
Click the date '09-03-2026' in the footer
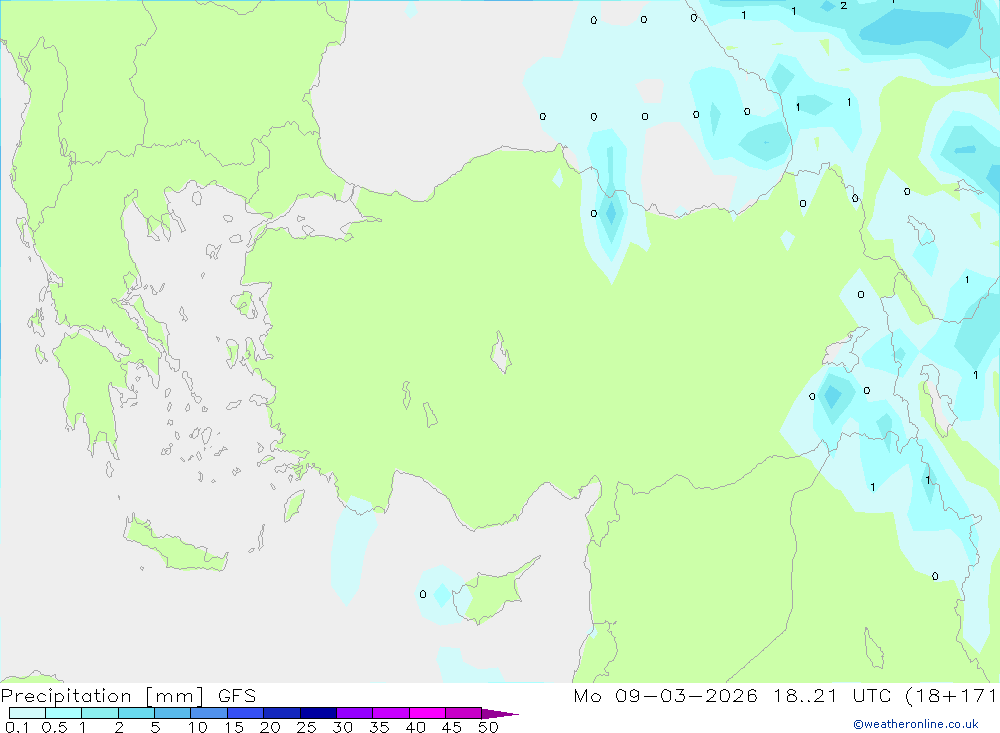click(x=686, y=695)
